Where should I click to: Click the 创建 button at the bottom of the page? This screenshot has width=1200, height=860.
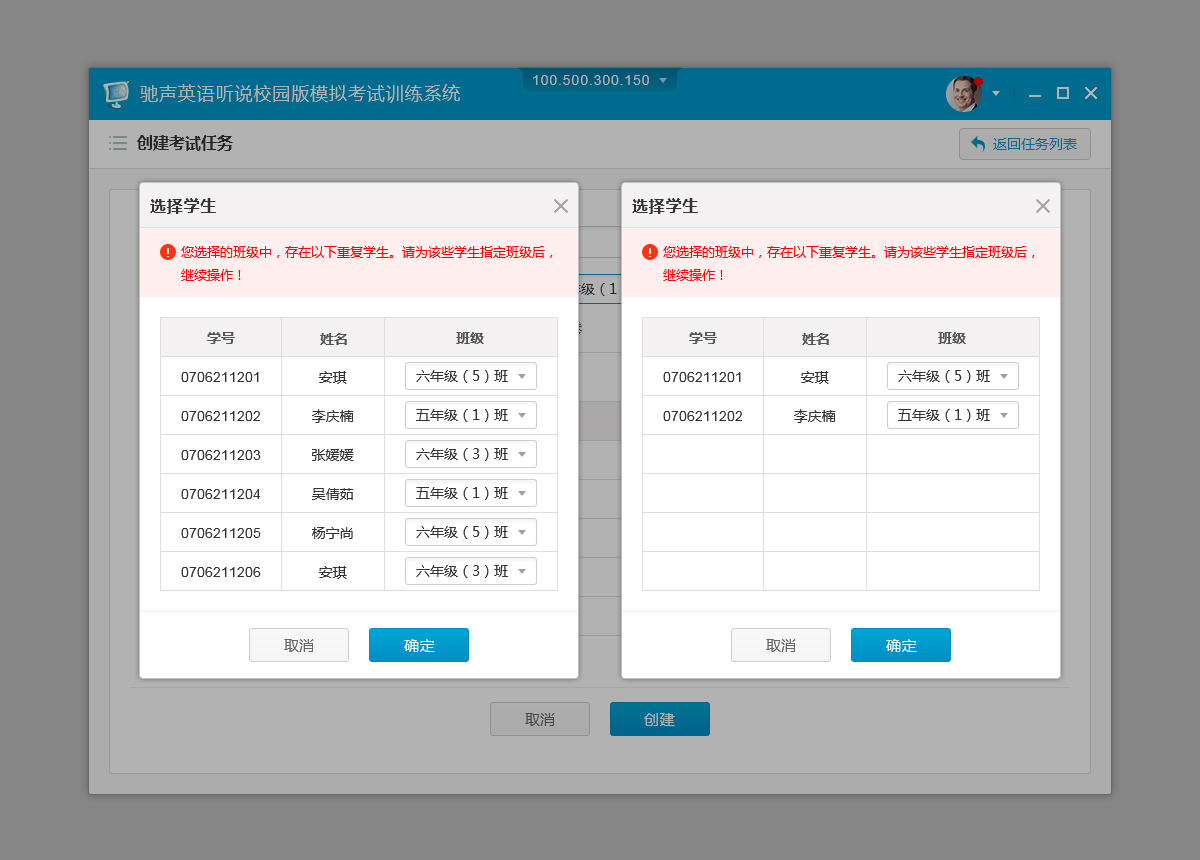(x=660, y=719)
